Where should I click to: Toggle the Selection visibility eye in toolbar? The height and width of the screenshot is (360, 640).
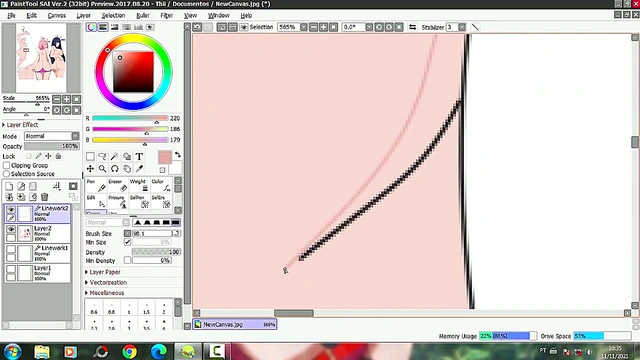pyautogui.click(x=244, y=27)
